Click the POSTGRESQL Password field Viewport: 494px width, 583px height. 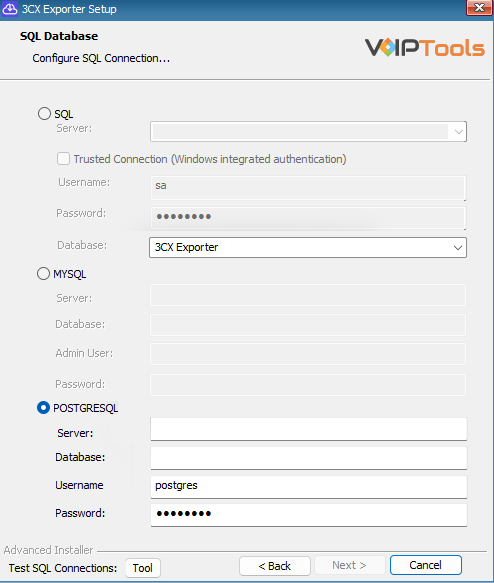309,515
